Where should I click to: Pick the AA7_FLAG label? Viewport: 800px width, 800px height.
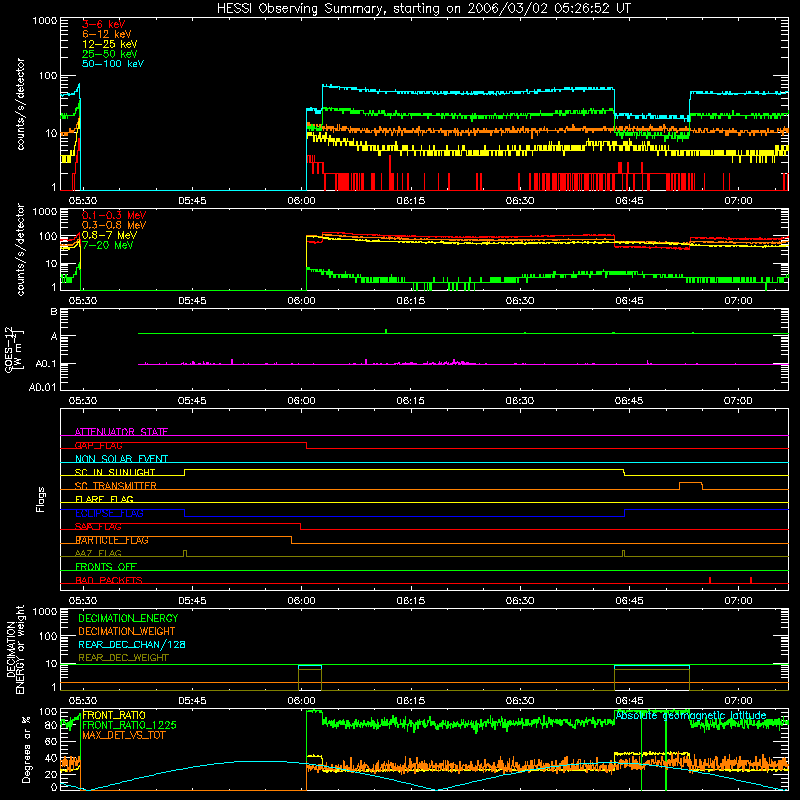tap(98, 553)
